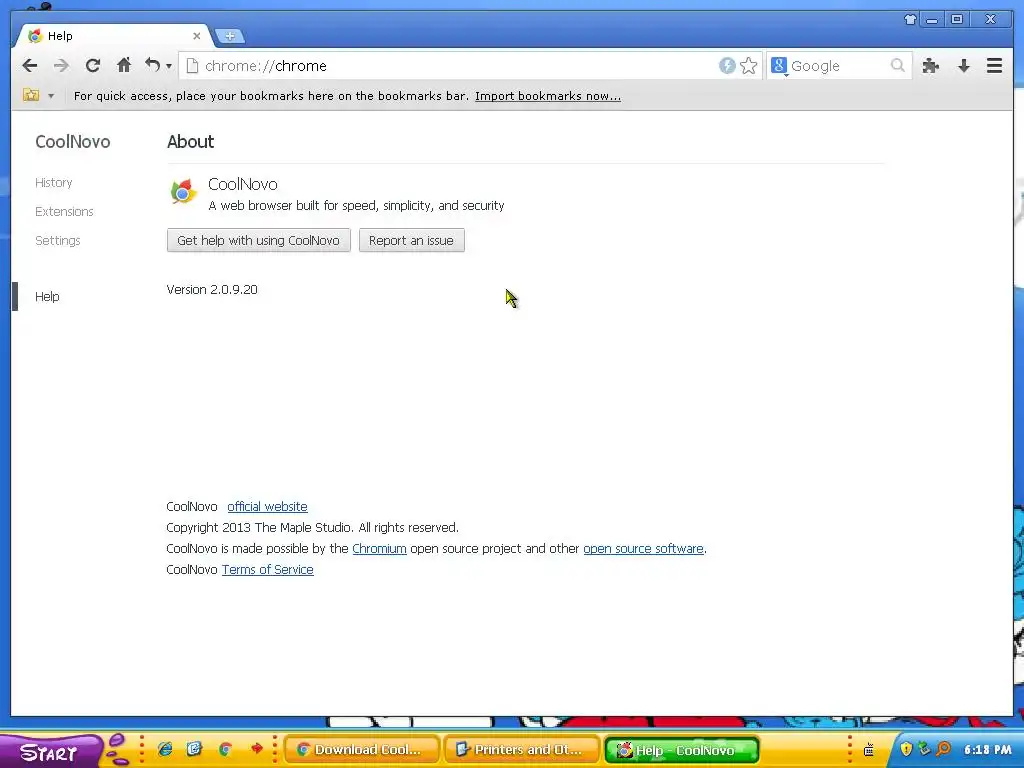Click Import bookmarks now link
Viewport: 1024px width, 768px height.
(547, 96)
